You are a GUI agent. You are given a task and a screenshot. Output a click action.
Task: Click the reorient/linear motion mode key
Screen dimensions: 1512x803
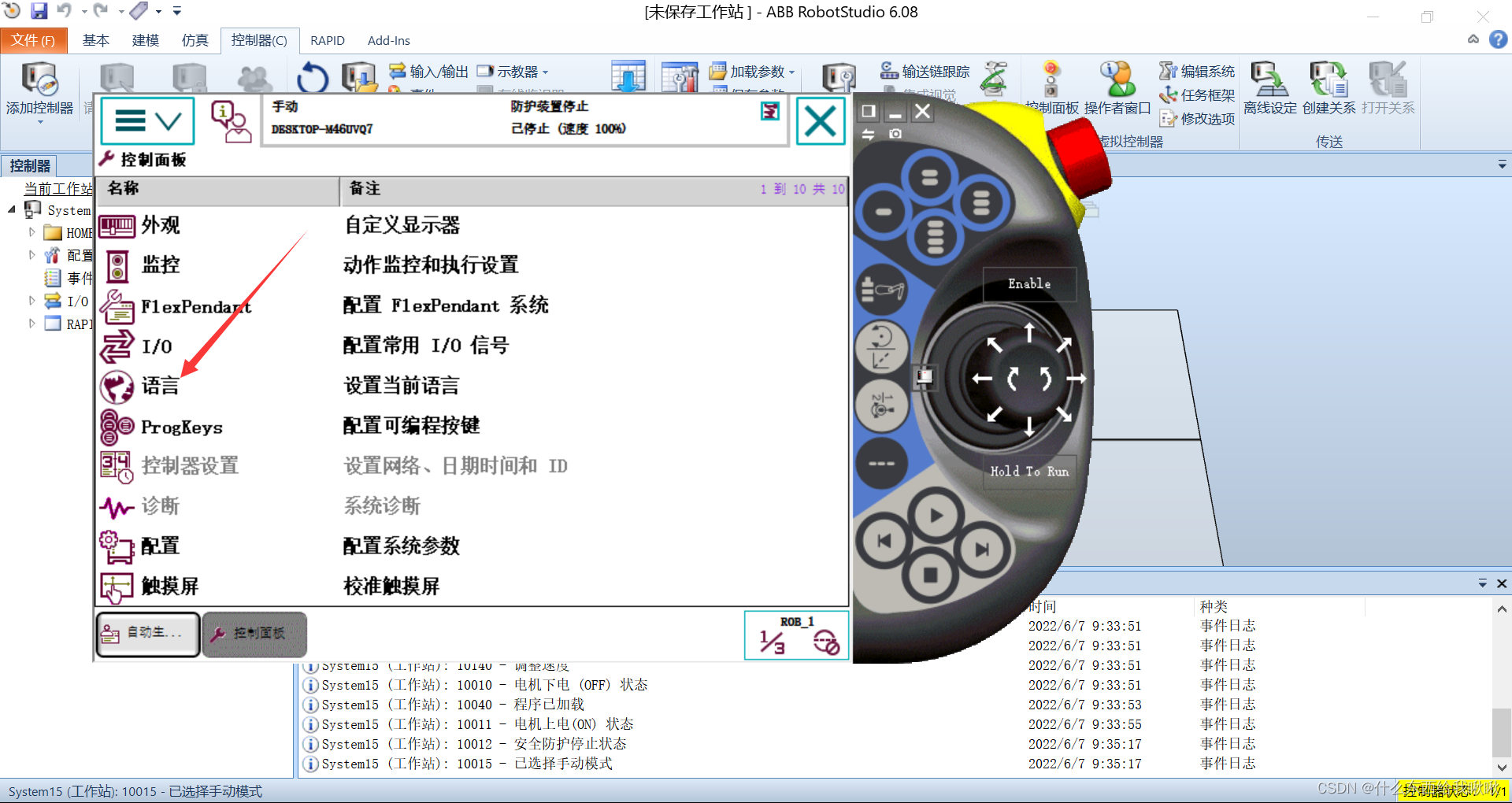point(881,348)
